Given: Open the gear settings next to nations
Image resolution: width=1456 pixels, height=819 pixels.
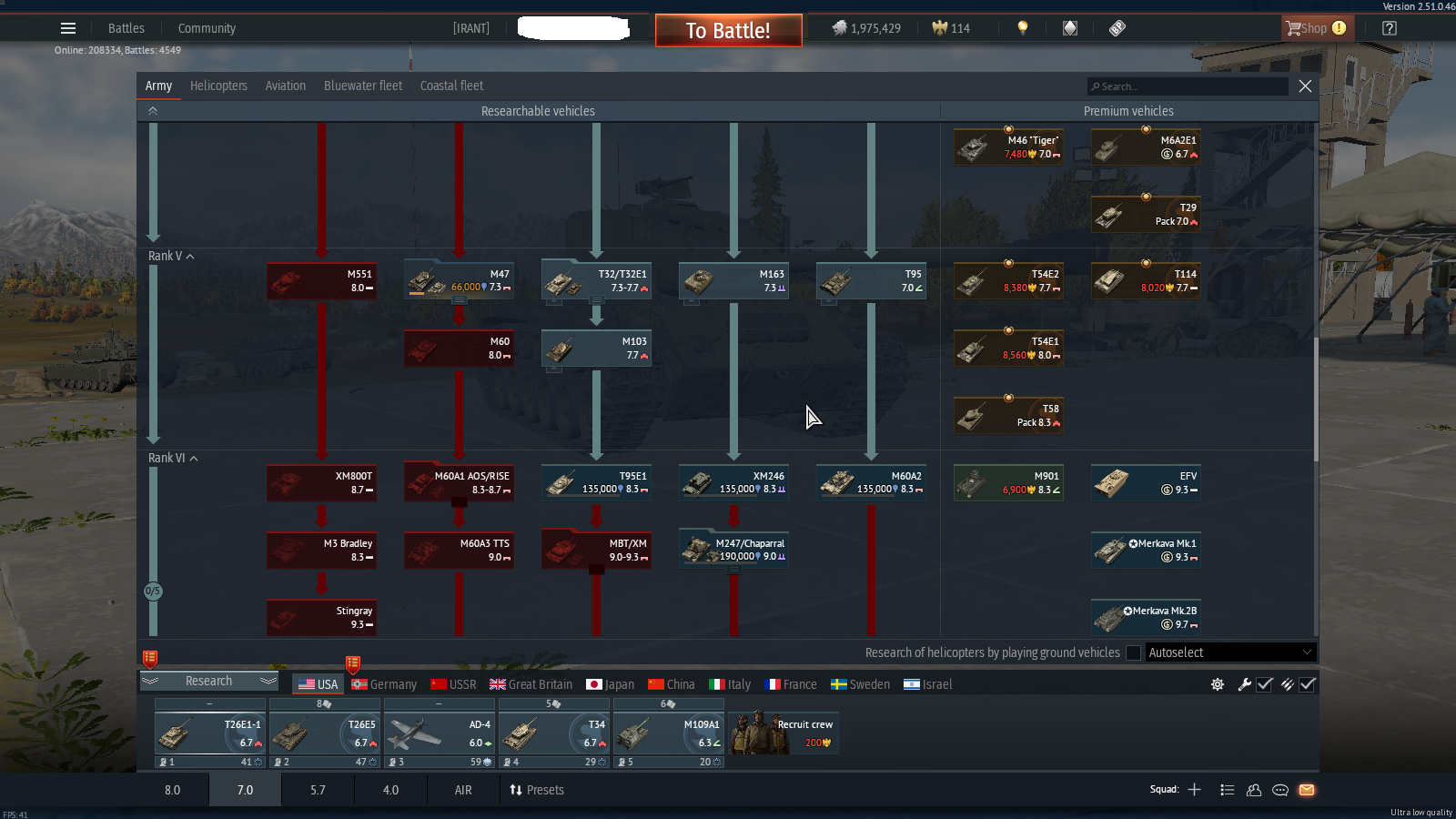Looking at the screenshot, I should click(x=1218, y=684).
